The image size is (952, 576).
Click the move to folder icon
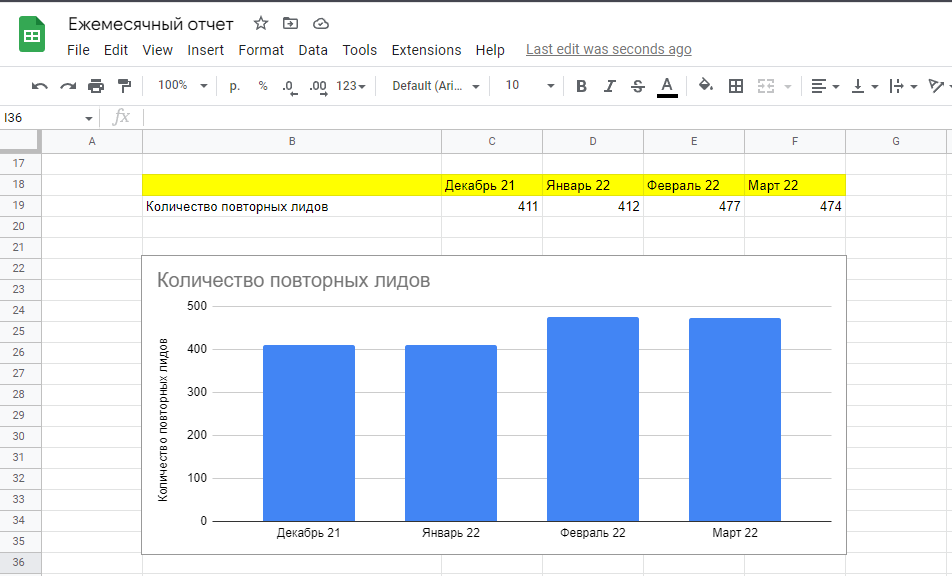pos(291,24)
